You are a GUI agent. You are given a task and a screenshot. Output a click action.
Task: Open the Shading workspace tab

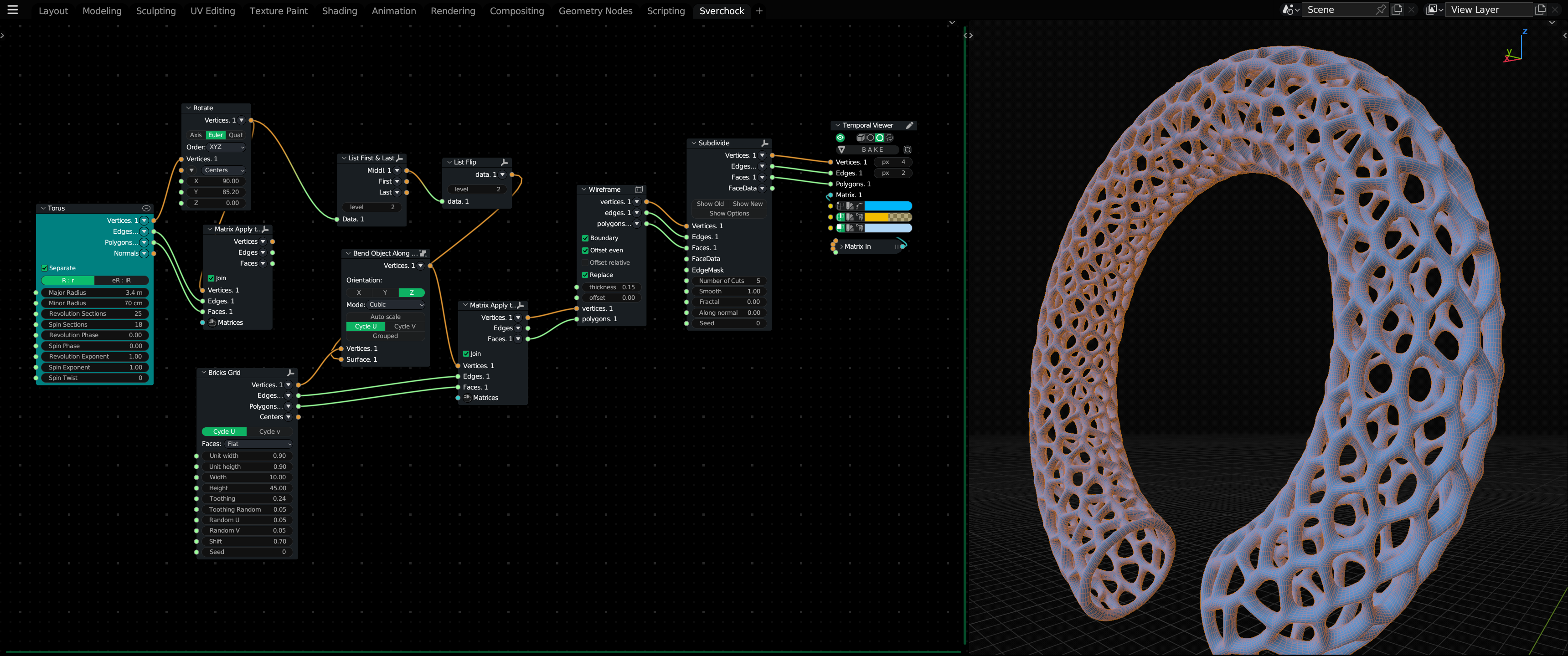tap(339, 11)
